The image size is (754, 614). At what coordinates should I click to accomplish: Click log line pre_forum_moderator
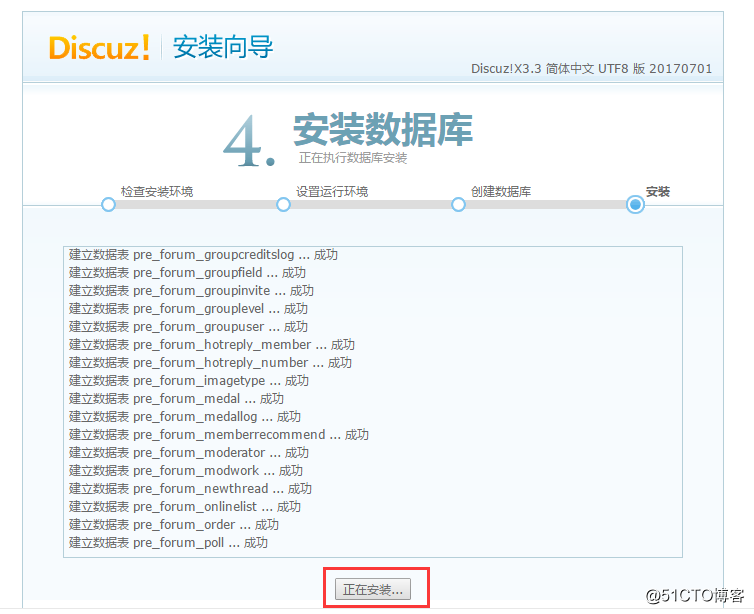[188, 453]
